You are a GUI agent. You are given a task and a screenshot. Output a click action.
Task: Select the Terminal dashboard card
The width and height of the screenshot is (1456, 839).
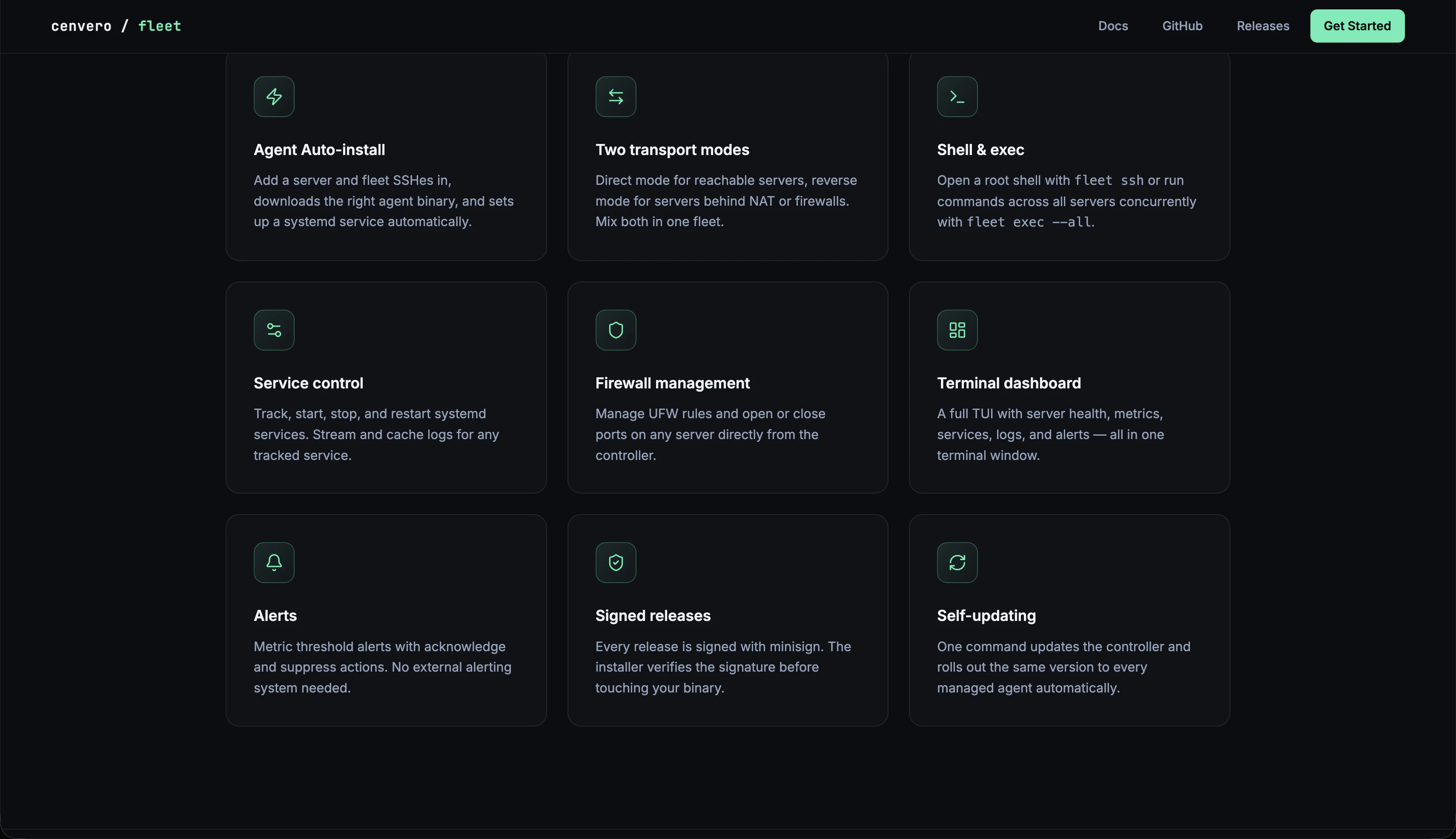(x=1069, y=386)
